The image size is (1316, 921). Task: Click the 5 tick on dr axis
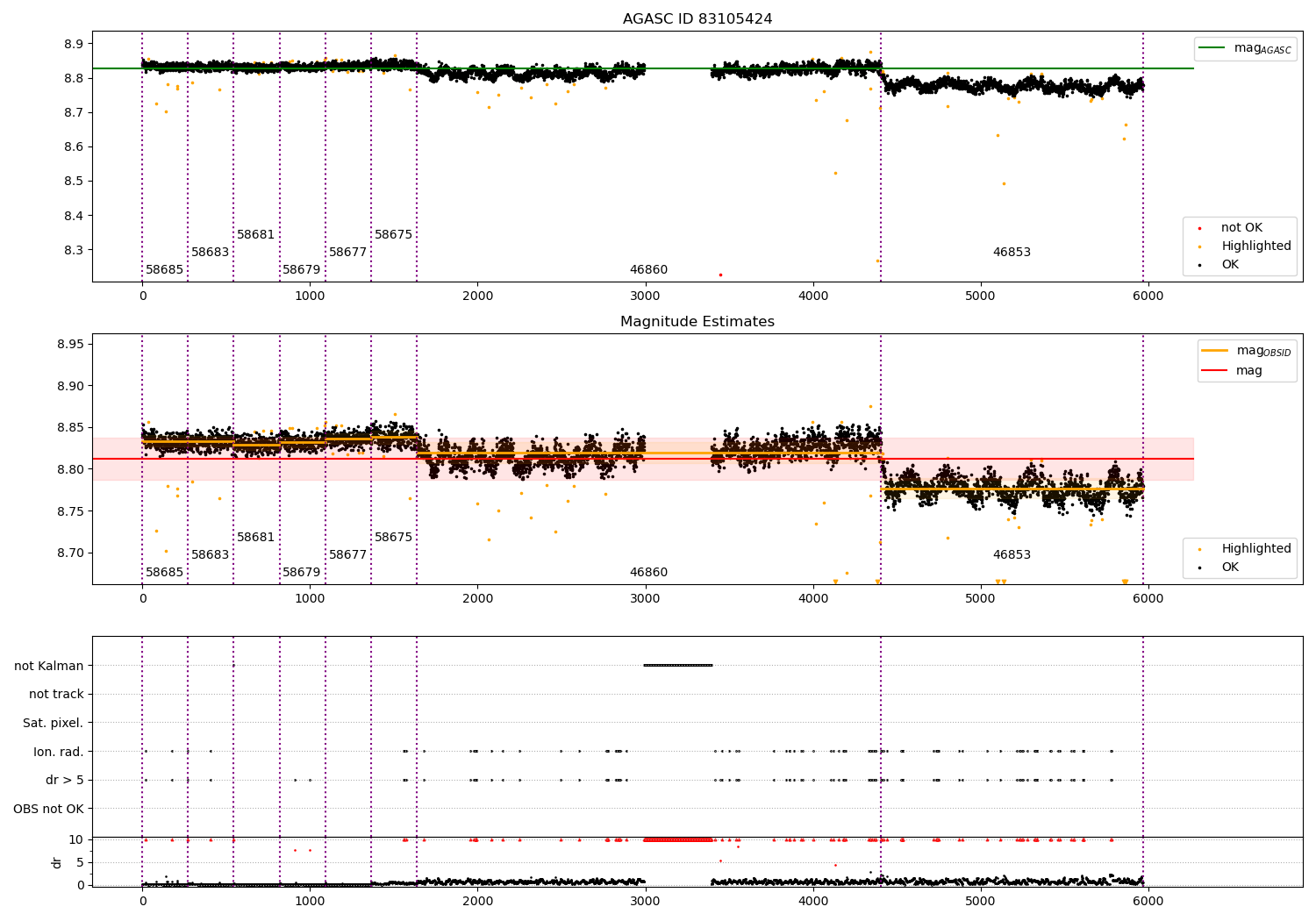point(80,863)
